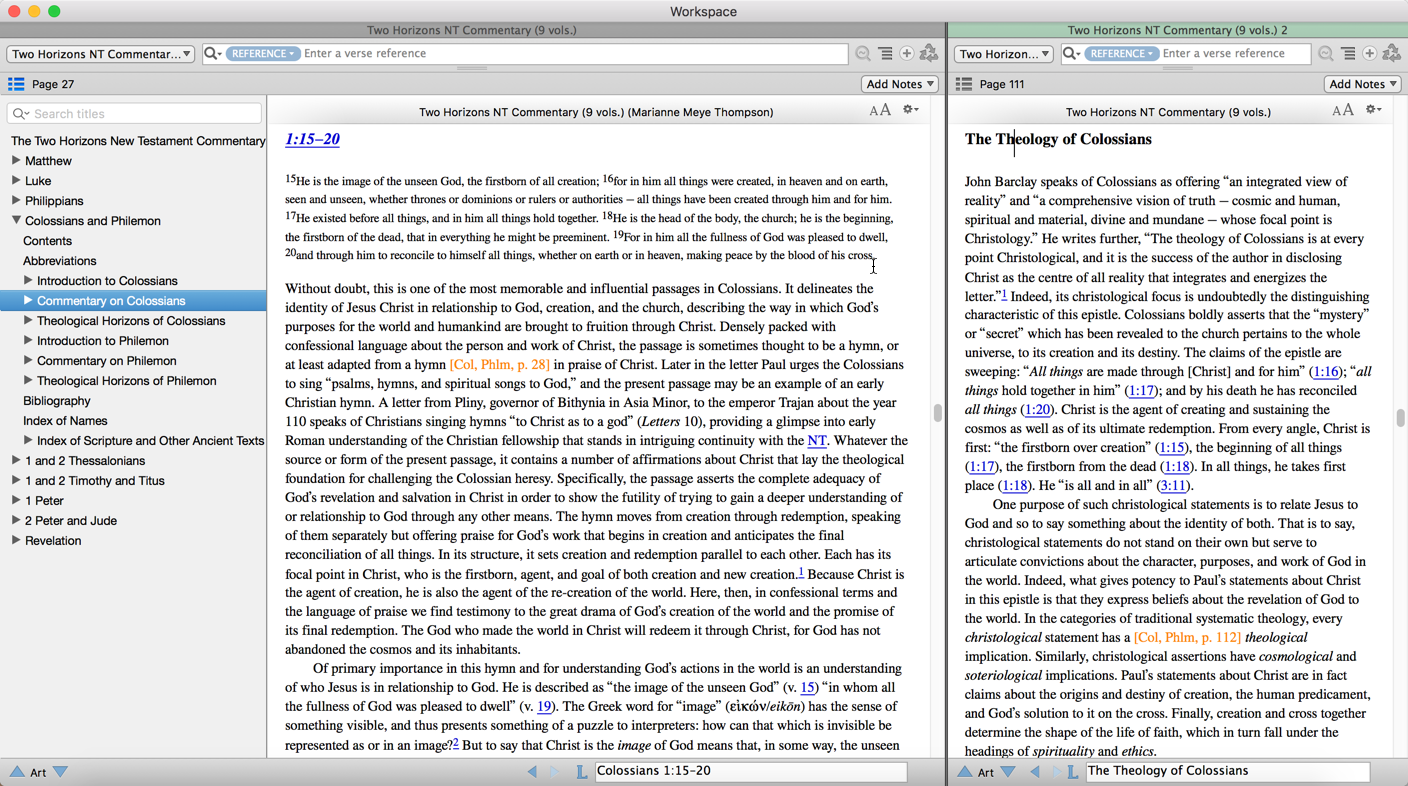Open search options magnifier in left pane verse field

point(213,53)
